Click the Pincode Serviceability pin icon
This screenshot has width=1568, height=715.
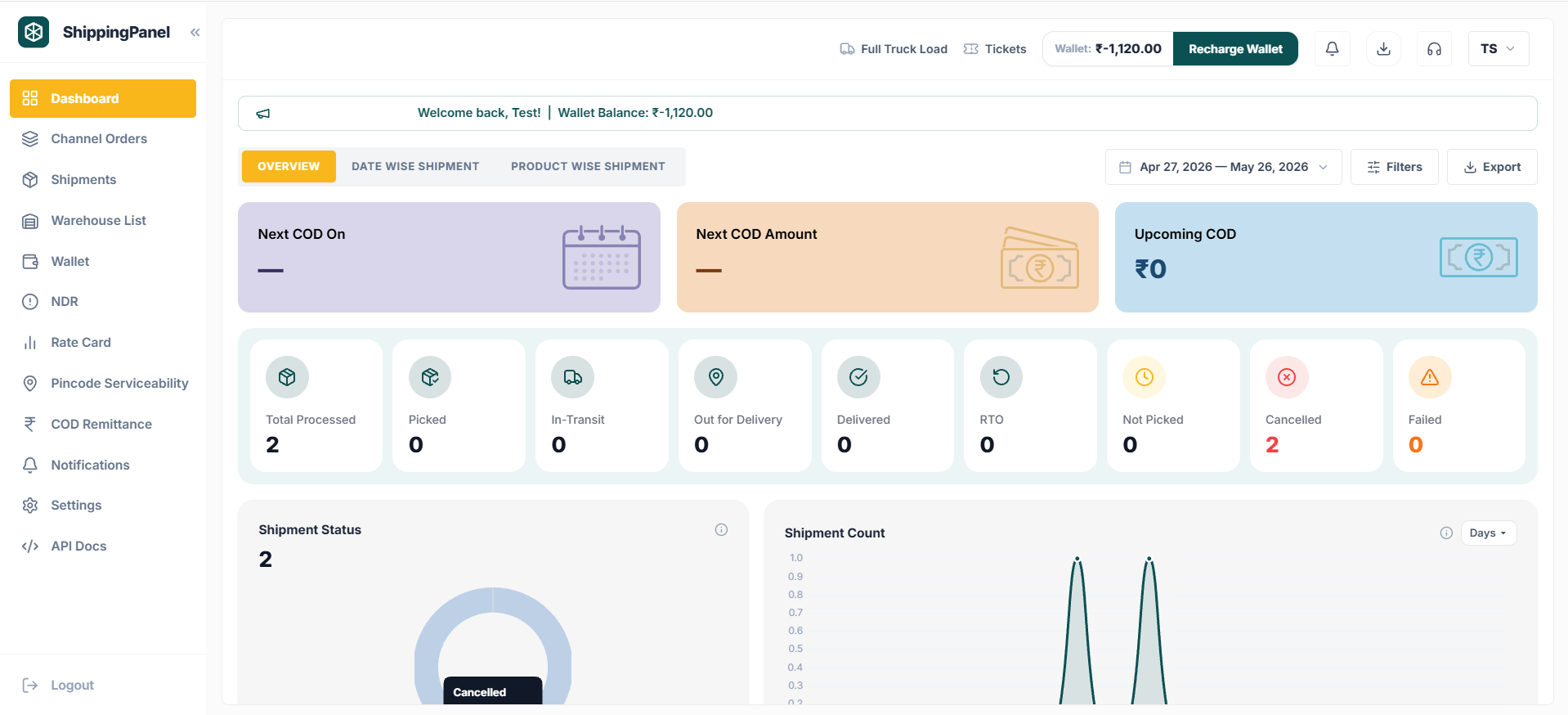tap(30, 384)
